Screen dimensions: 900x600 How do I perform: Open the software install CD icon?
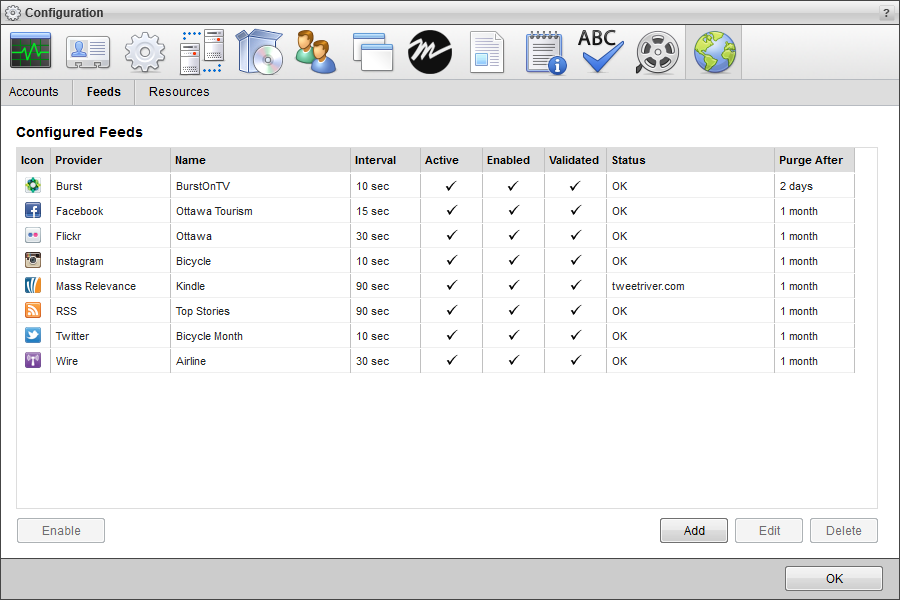pyautogui.click(x=258, y=51)
